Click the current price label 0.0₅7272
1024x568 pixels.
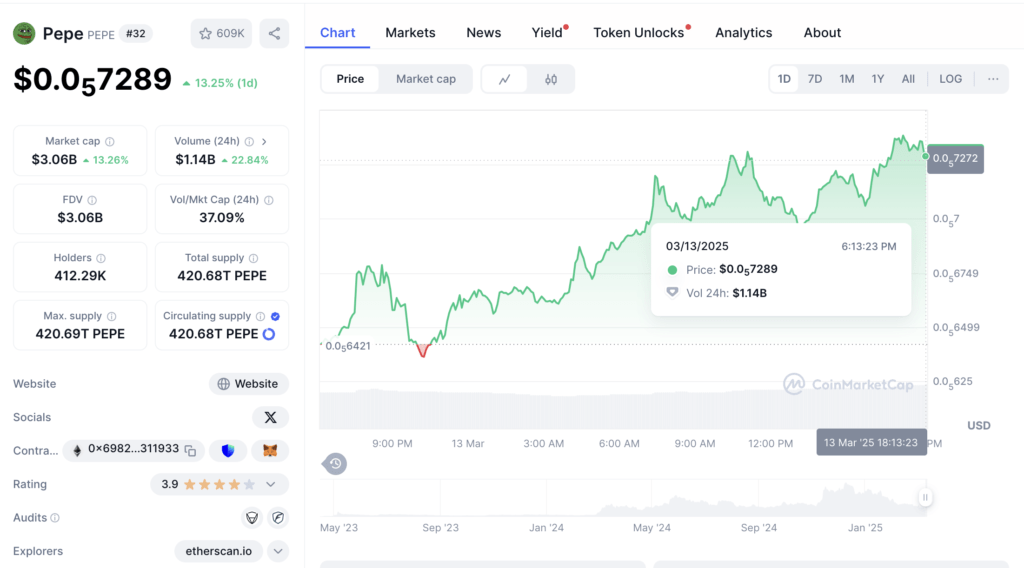[x=955, y=159]
